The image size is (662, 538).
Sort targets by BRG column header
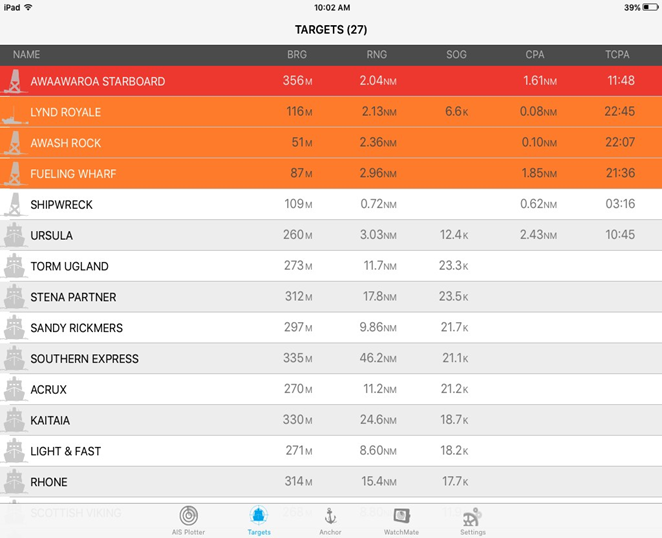(x=297, y=54)
